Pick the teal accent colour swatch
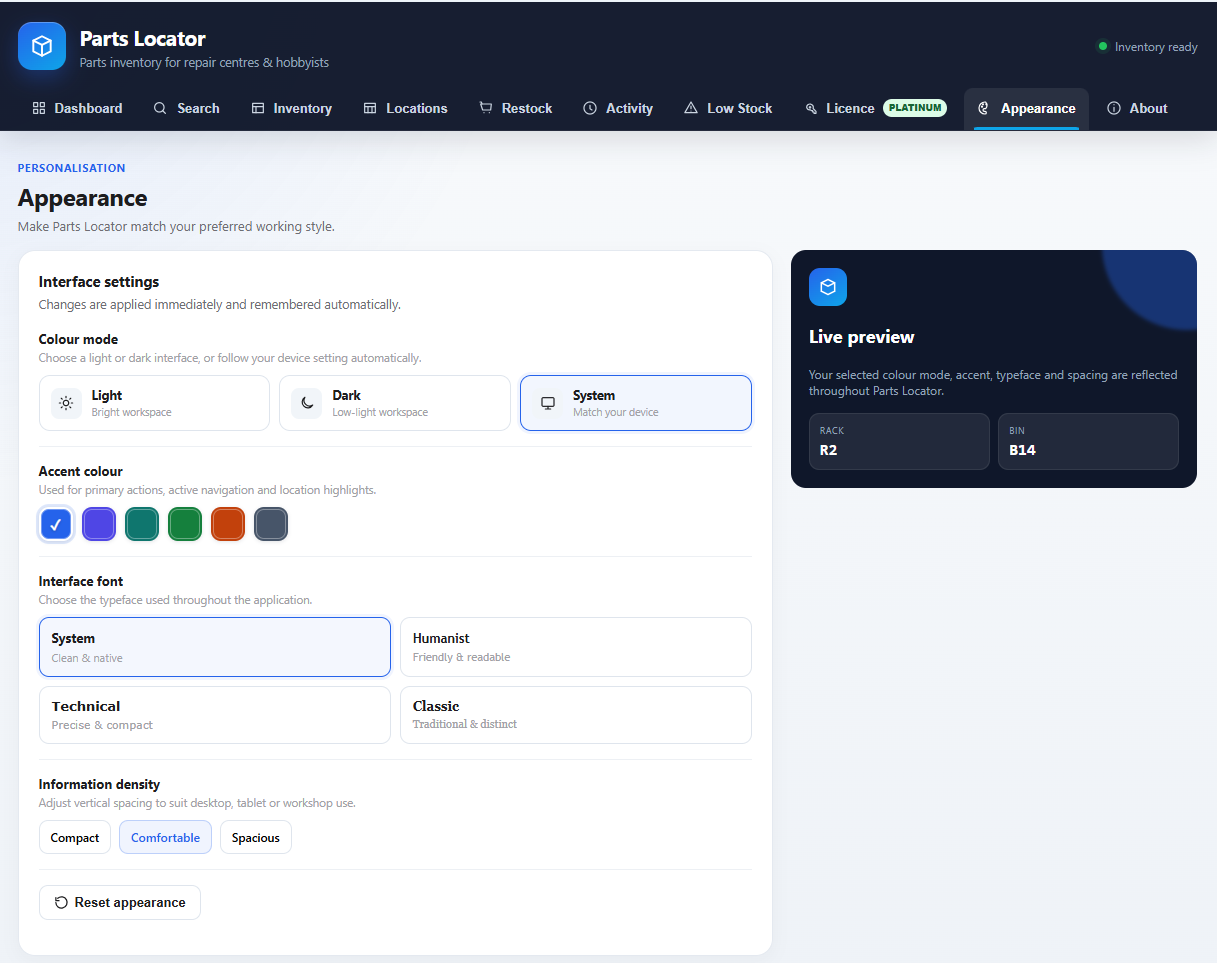Screen dimensions: 1217x963 tap(142, 524)
